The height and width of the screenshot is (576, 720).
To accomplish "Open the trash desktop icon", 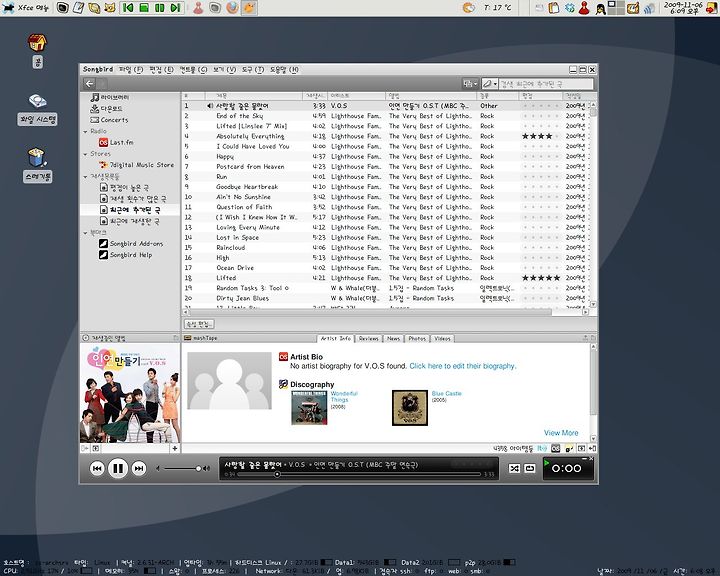I will click(x=38, y=164).
